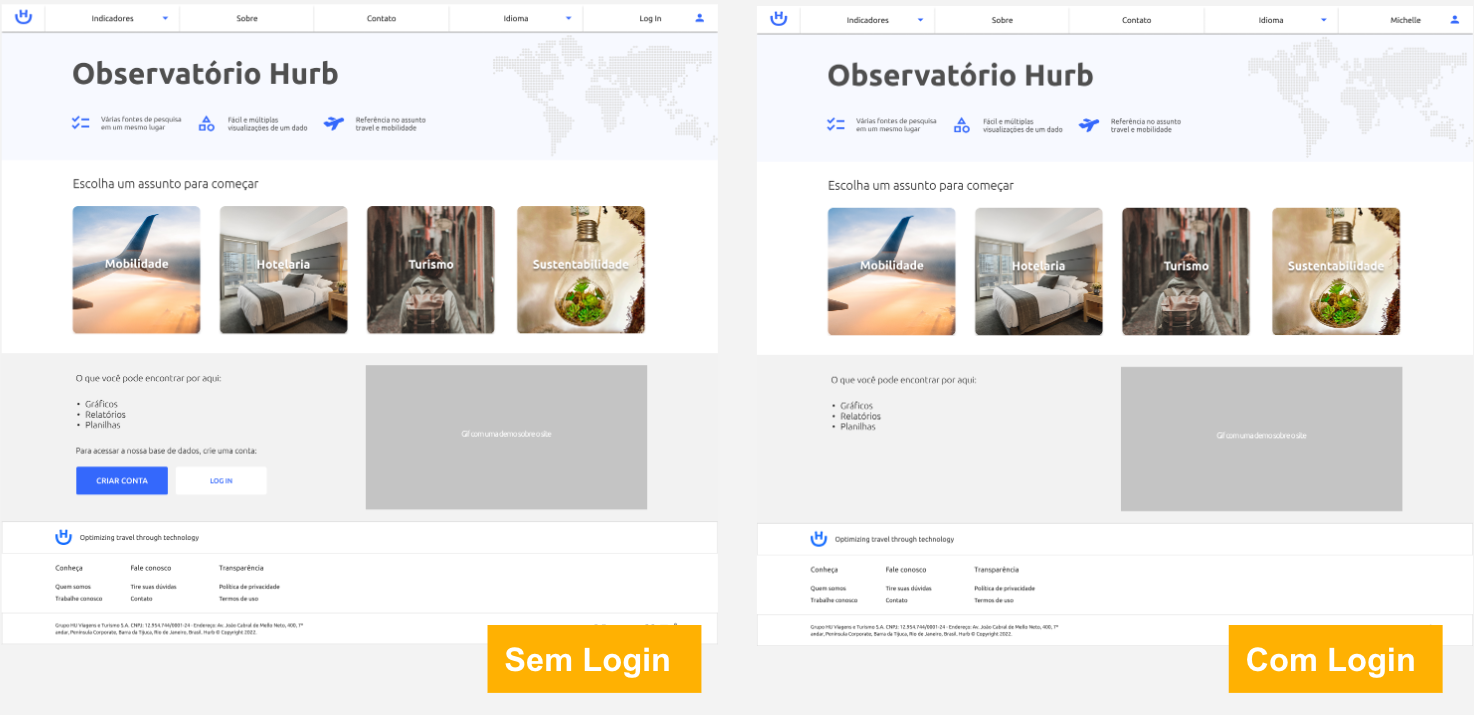This screenshot has height=715, width=1474.
Task: Click the footer Hurb logo in Com Login mockup
Action: coord(819,539)
